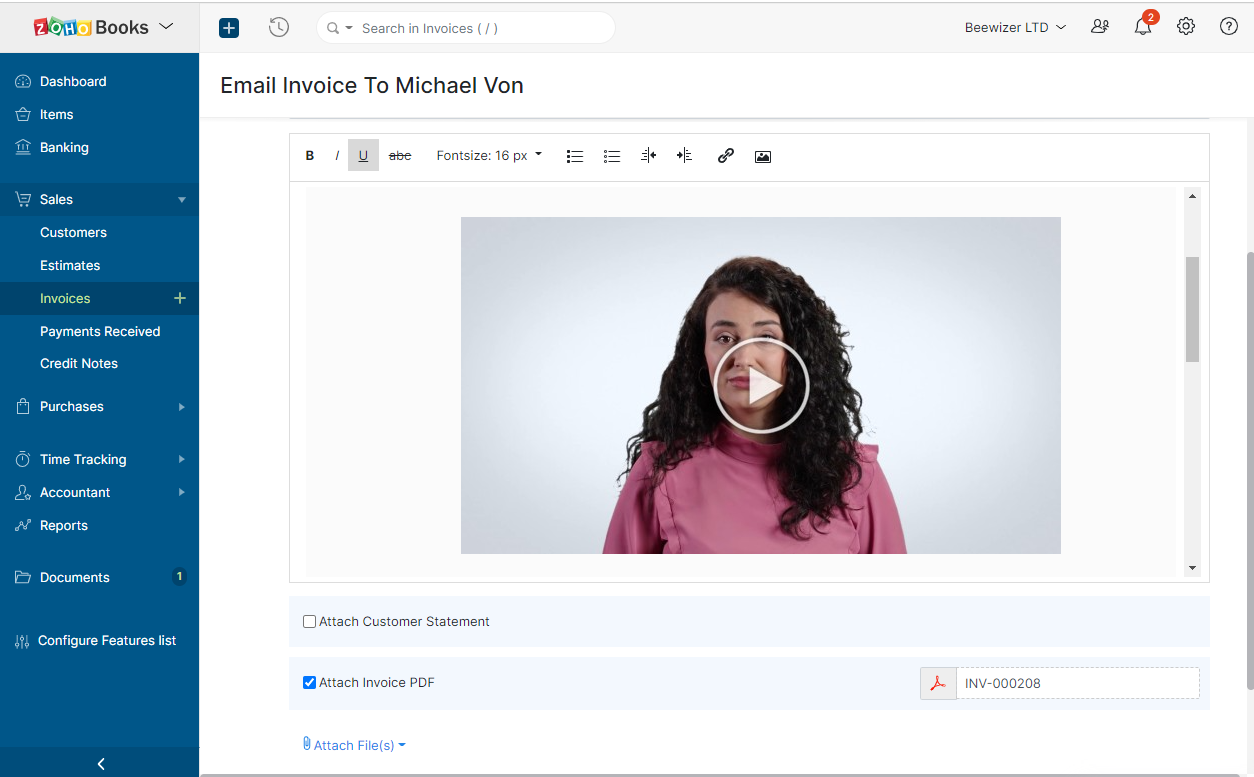Click the insert image icon
Screen dimensions: 1254x777
tap(763, 156)
